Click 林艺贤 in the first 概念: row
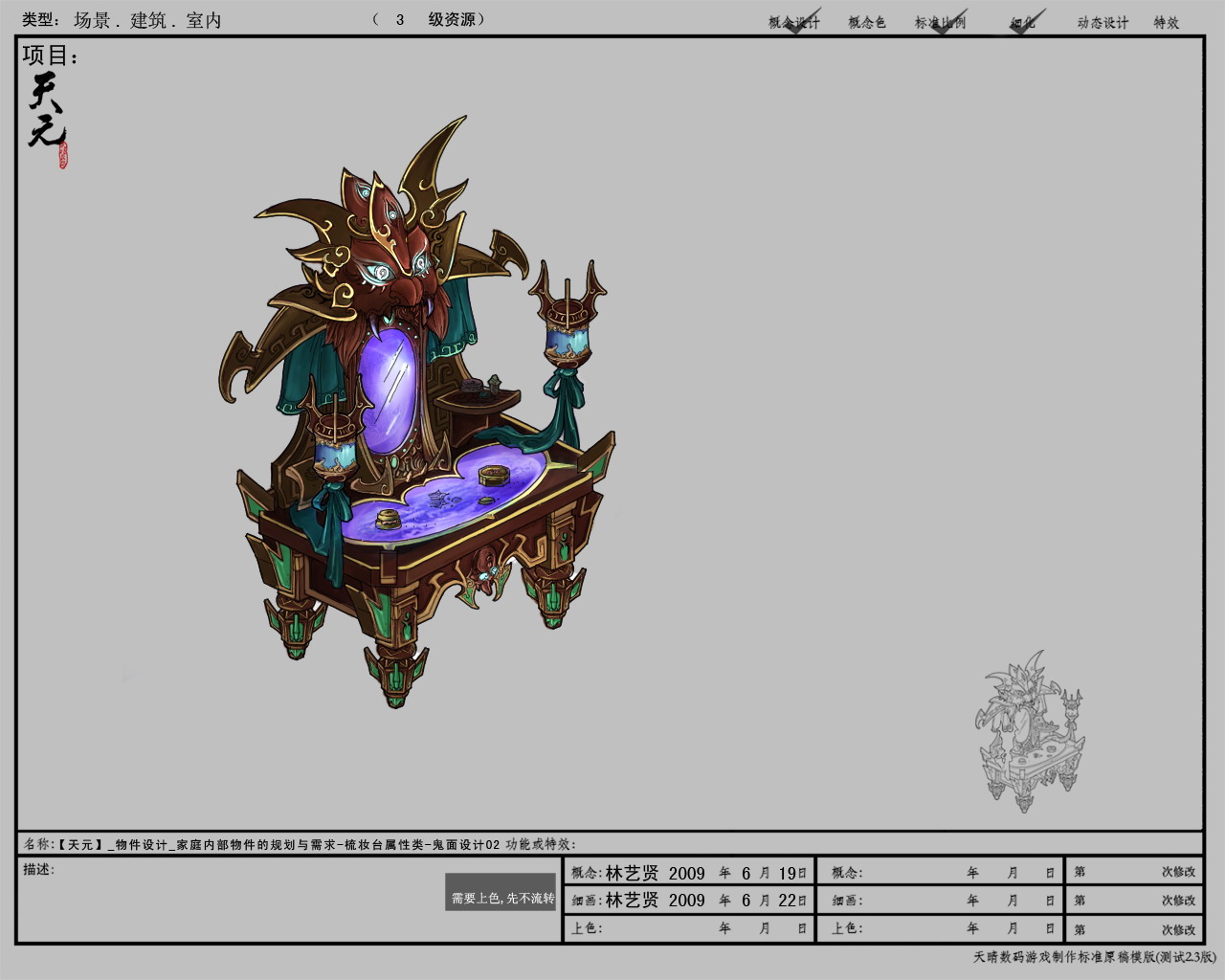The width and height of the screenshot is (1225, 980). tap(632, 873)
